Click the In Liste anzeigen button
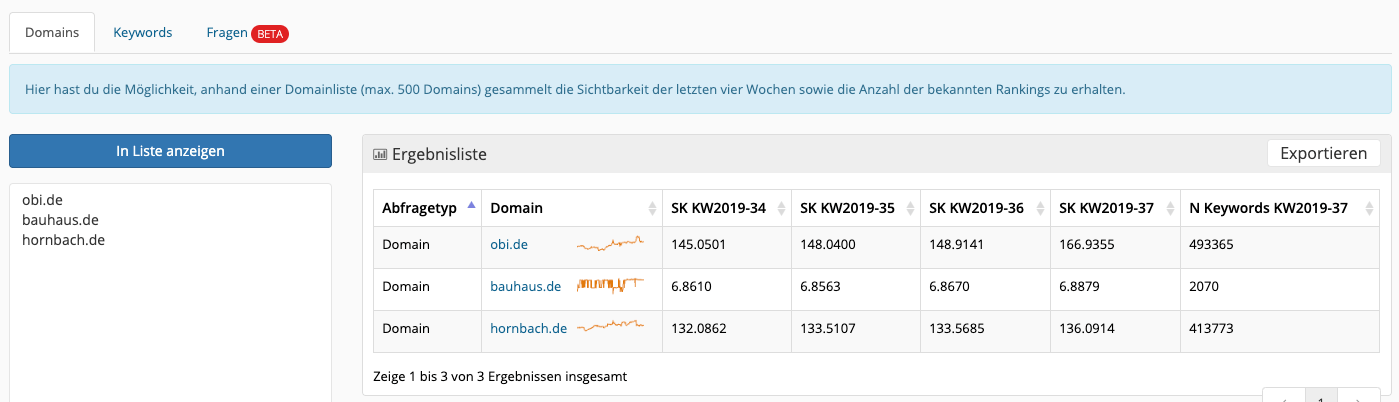This screenshot has height=402, width=1399. tap(170, 151)
